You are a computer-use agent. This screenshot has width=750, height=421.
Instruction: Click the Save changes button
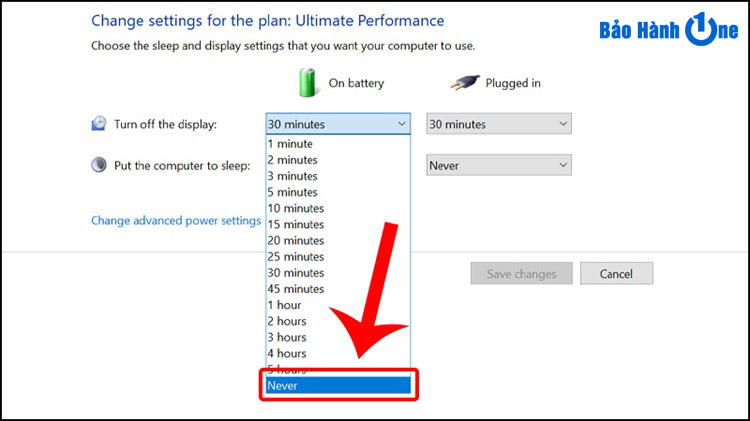point(521,273)
